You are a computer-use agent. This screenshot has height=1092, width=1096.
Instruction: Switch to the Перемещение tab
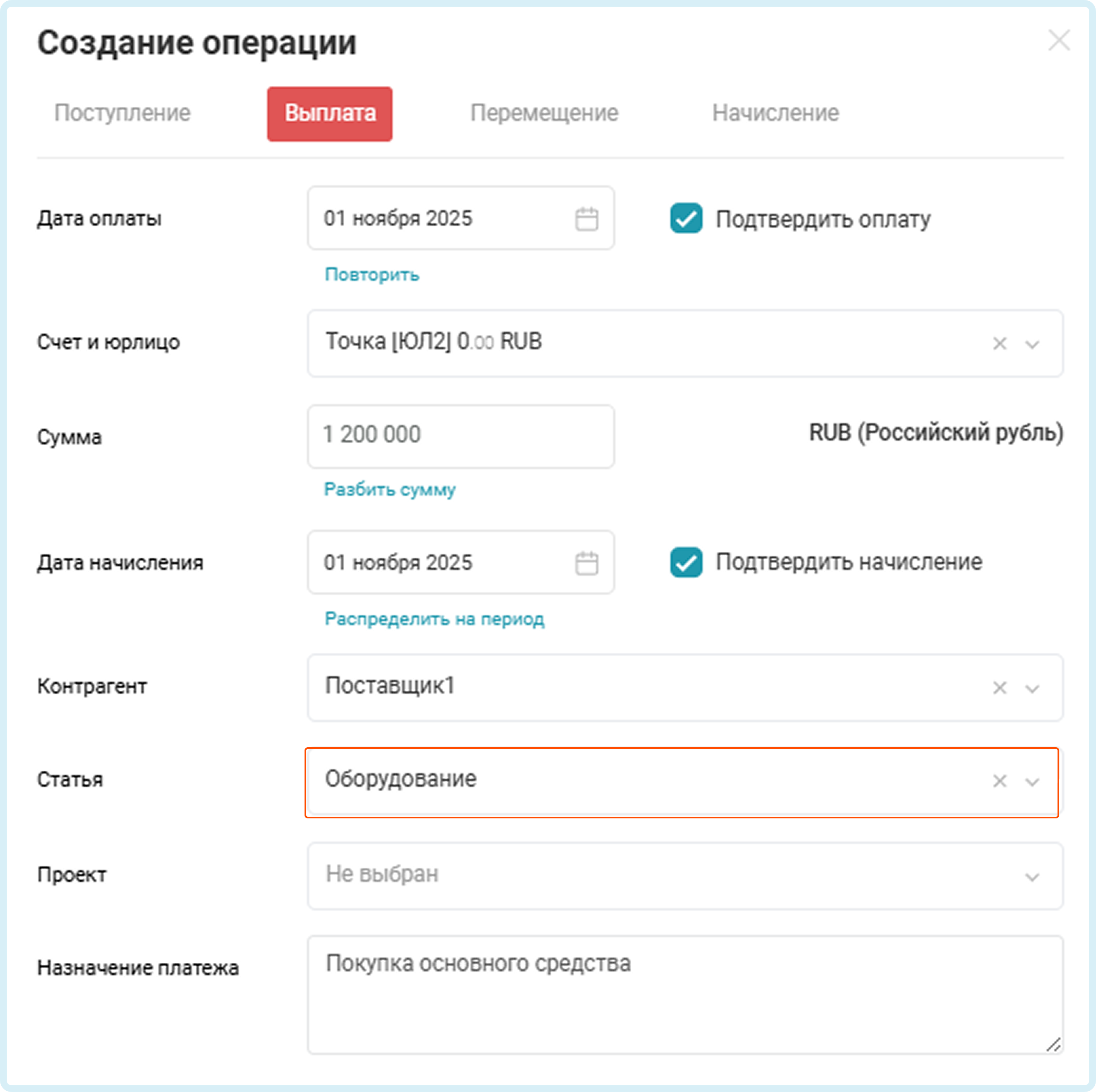click(544, 113)
